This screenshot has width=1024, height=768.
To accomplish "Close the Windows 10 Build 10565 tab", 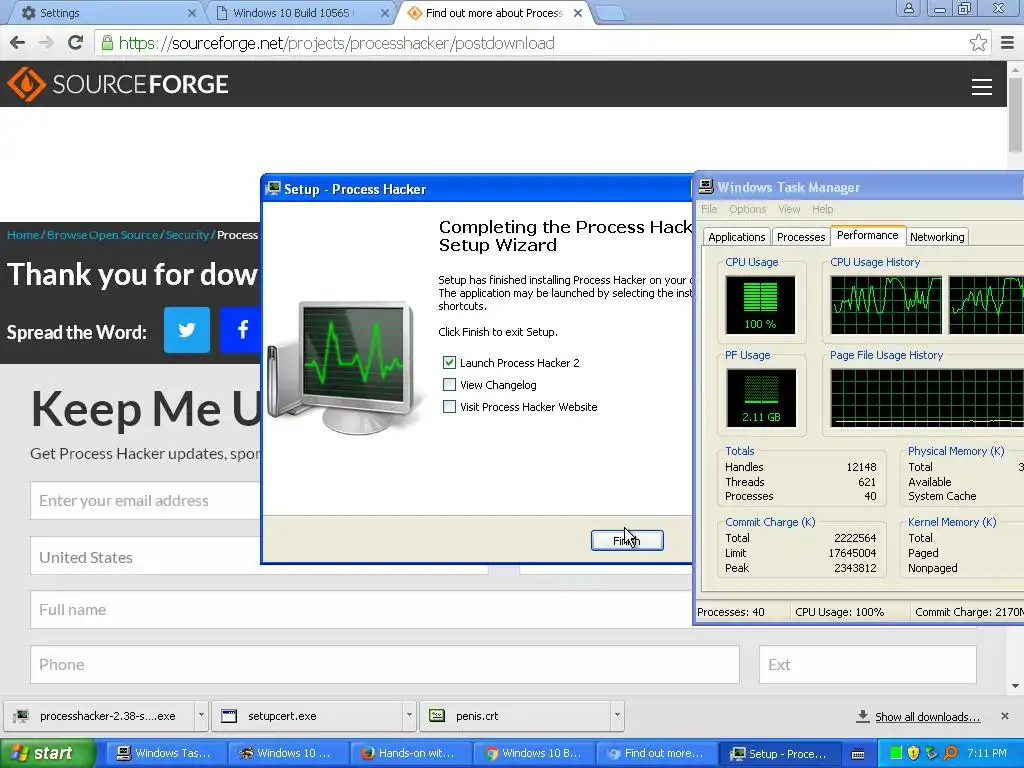I will tap(385, 12).
